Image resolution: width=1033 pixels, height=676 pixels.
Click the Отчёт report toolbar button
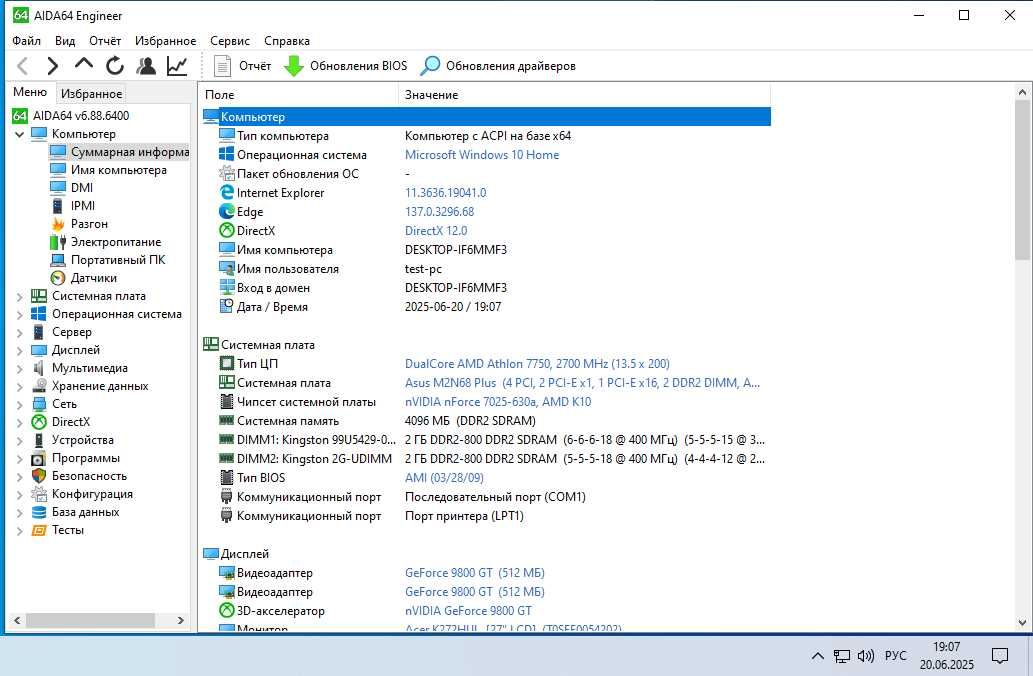coord(242,66)
